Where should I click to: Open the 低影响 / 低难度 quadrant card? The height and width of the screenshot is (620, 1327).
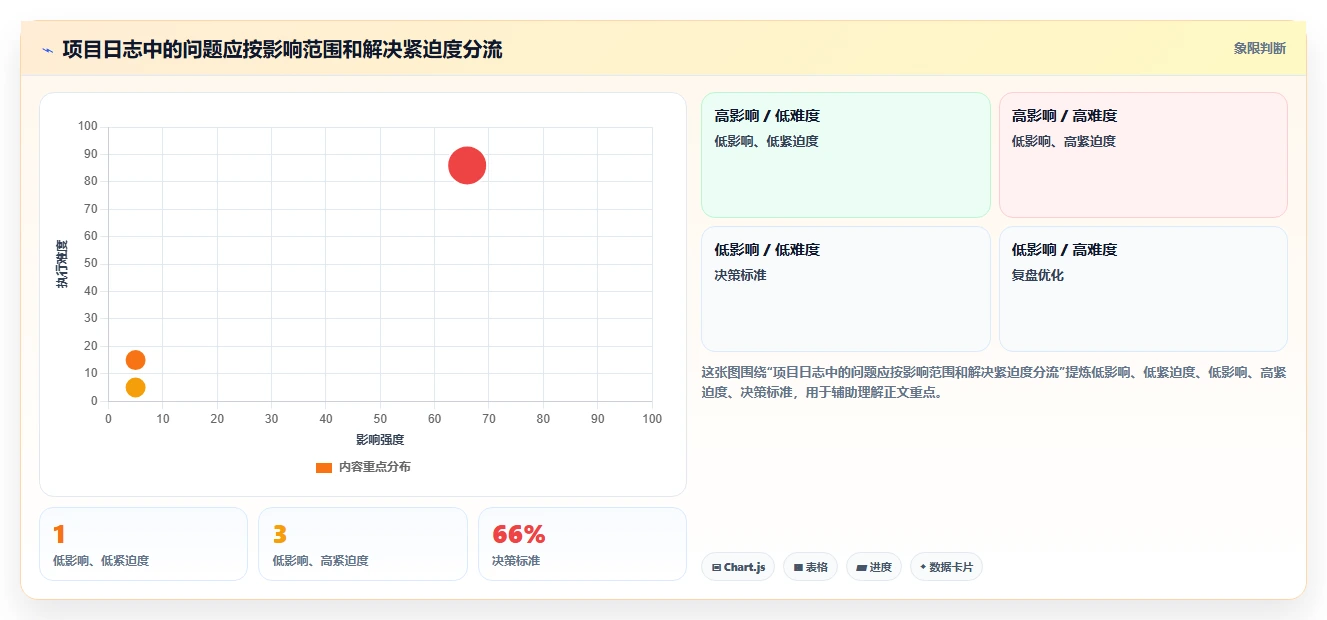(845, 289)
